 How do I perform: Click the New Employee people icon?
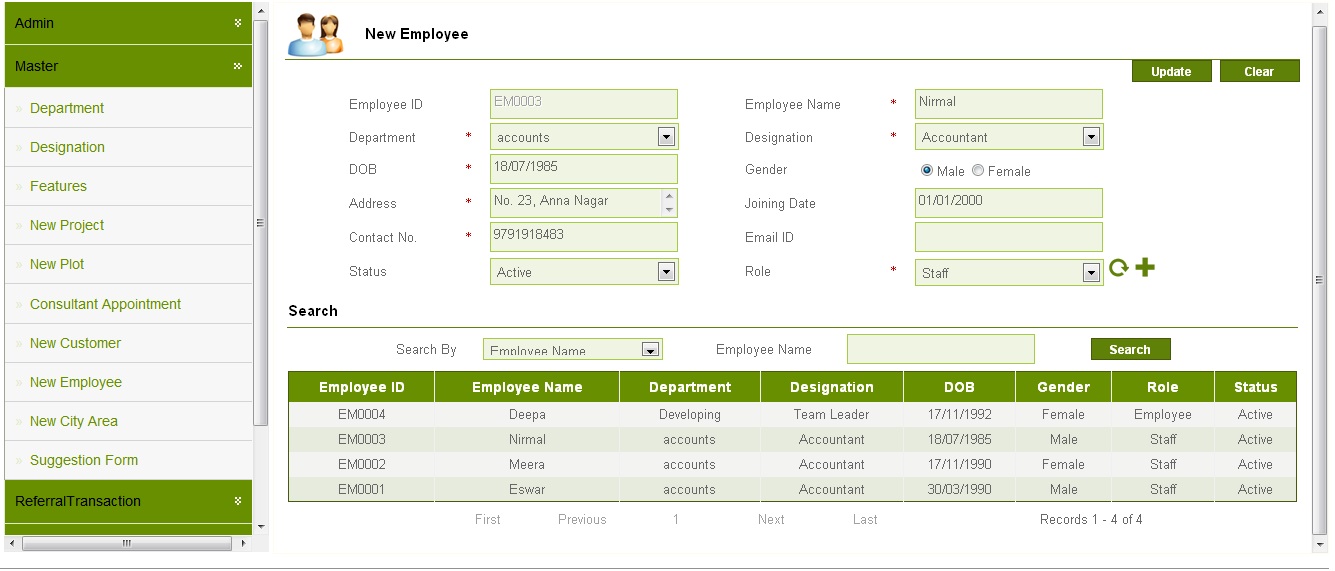pyautogui.click(x=315, y=35)
